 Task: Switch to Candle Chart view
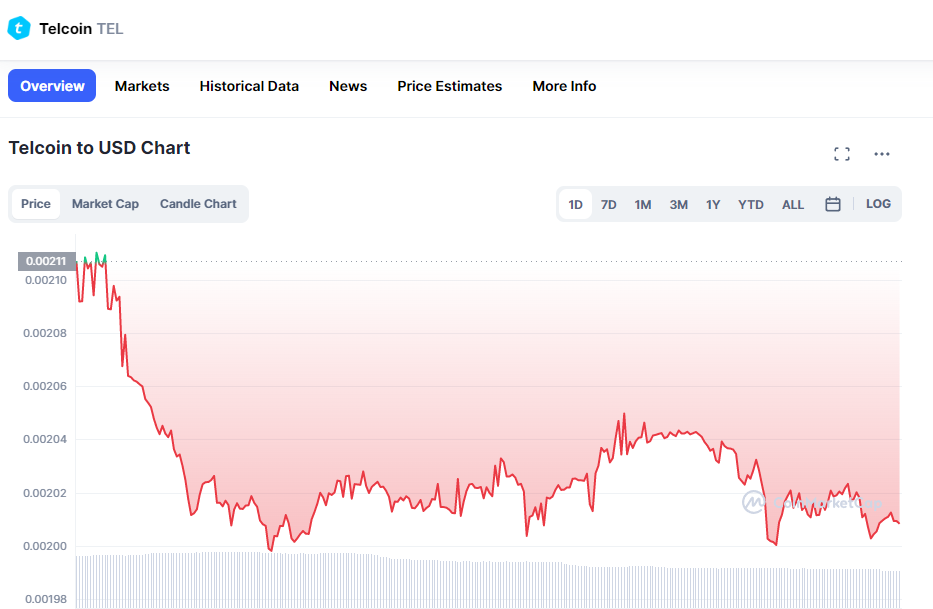pos(198,204)
